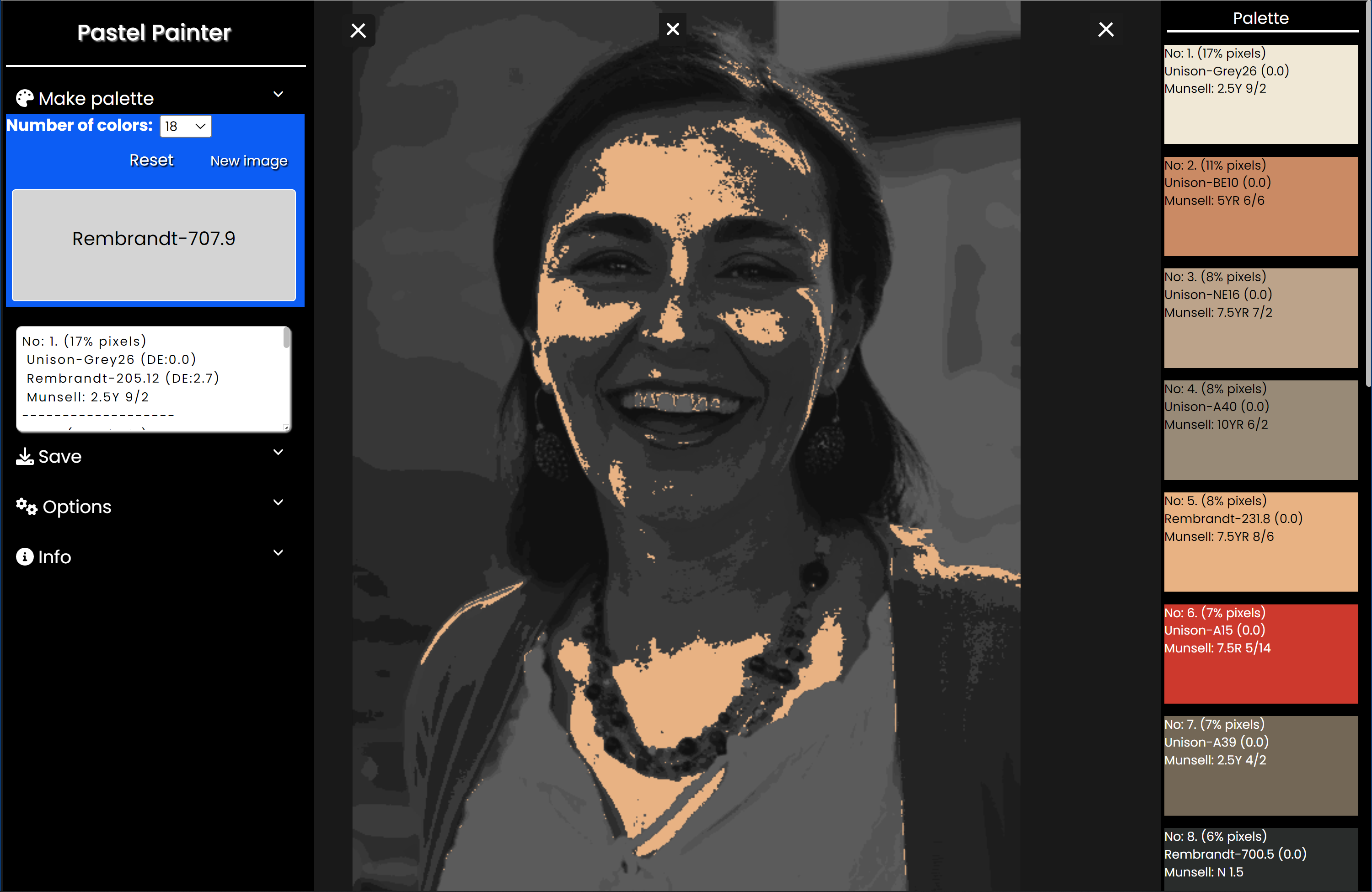Close the left sidebar with X icon
The width and height of the screenshot is (1372, 892).
click(358, 31)
